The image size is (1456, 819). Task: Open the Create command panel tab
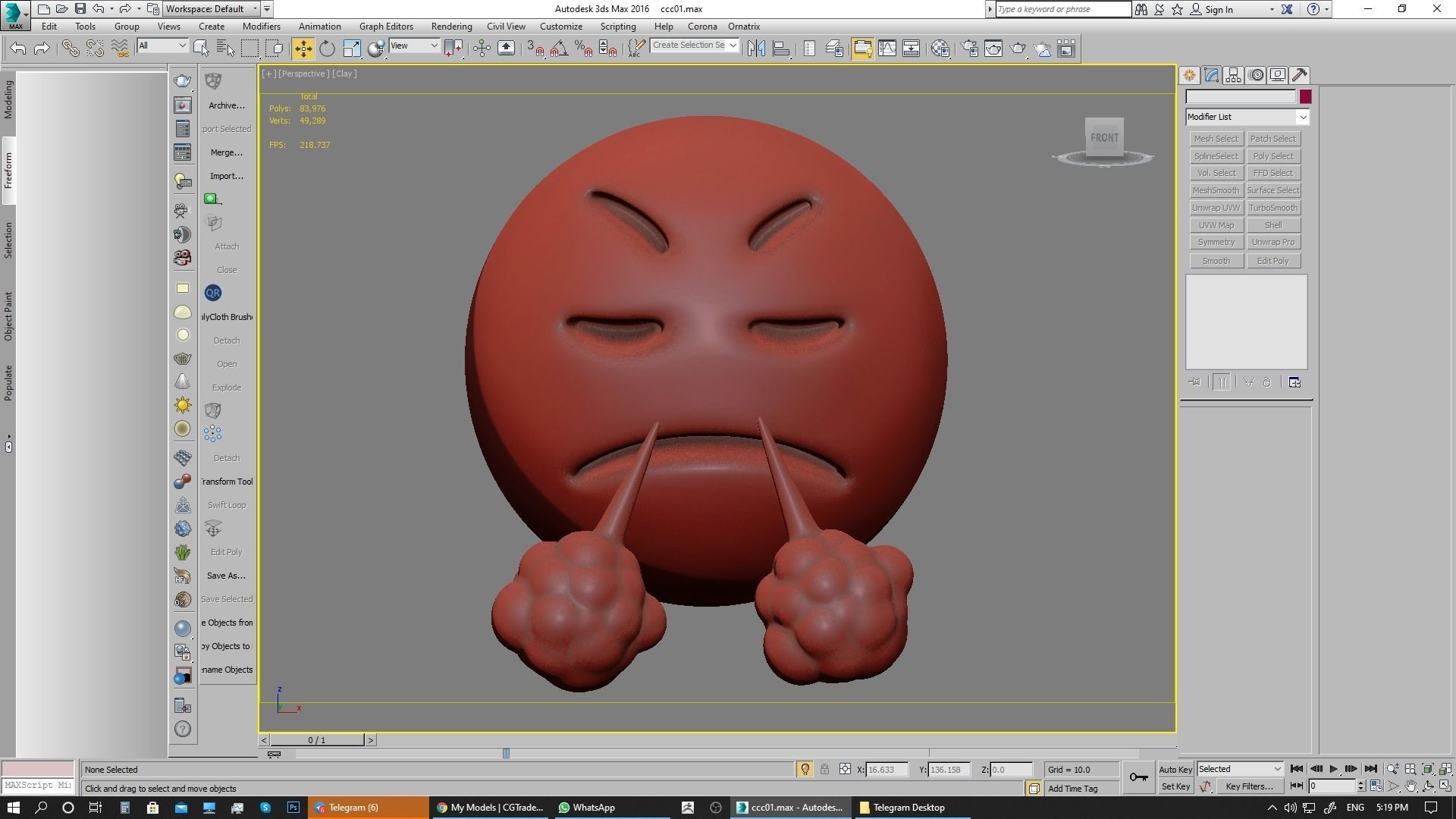[1189, 75]
